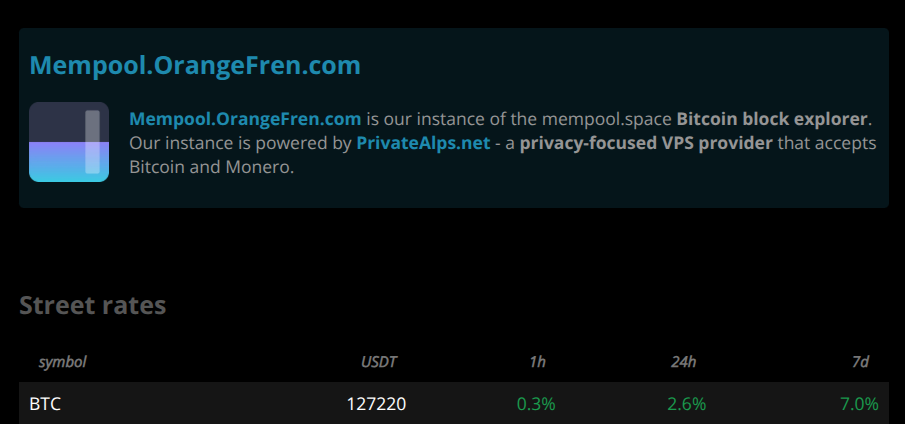The height and width of the screenshot is (424, 905).
Task: Select the '24h' column header
Action: pyautogui.click(x=683, y=362)
